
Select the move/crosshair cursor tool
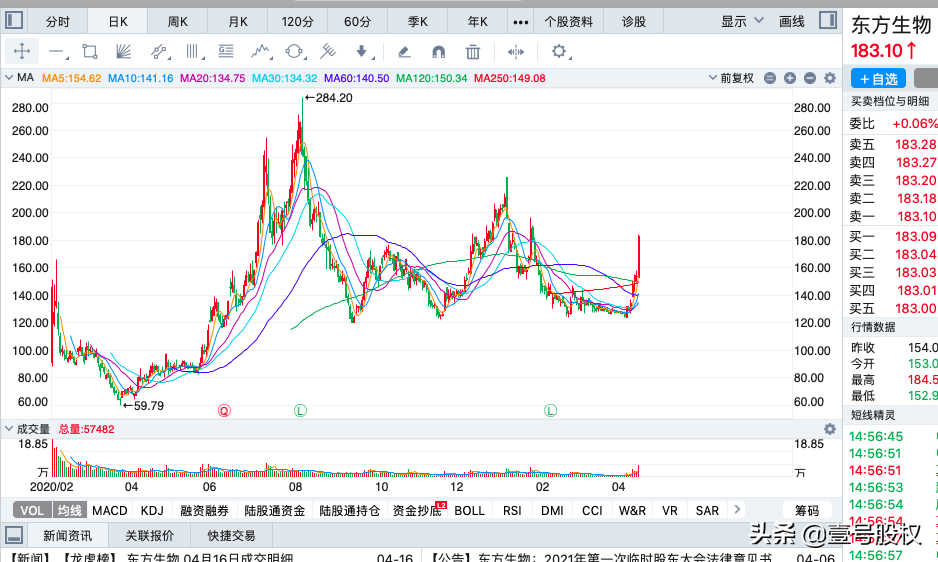click(x=22, y=51)
